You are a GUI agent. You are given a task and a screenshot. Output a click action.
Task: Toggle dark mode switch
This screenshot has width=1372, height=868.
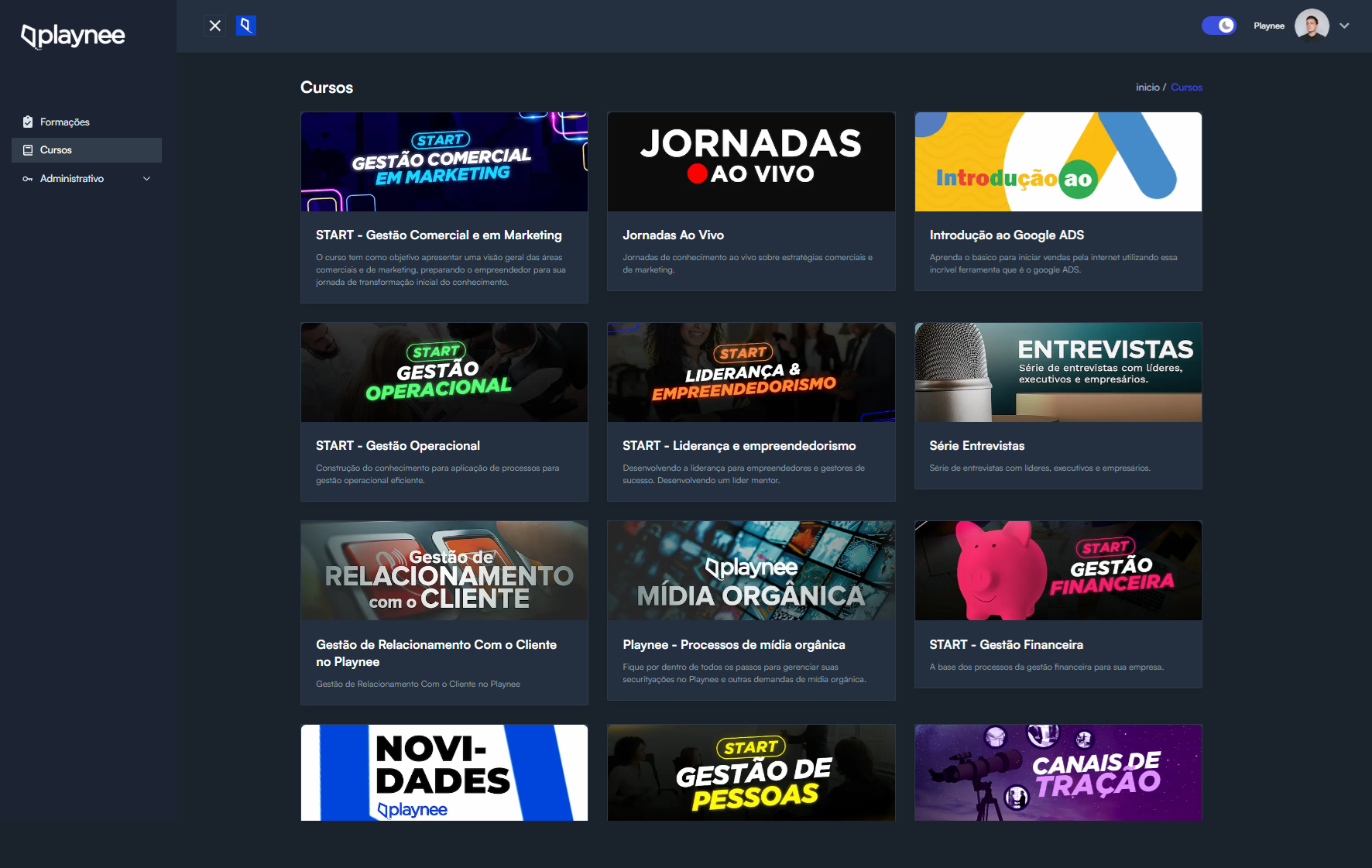tap(1219, 26)
